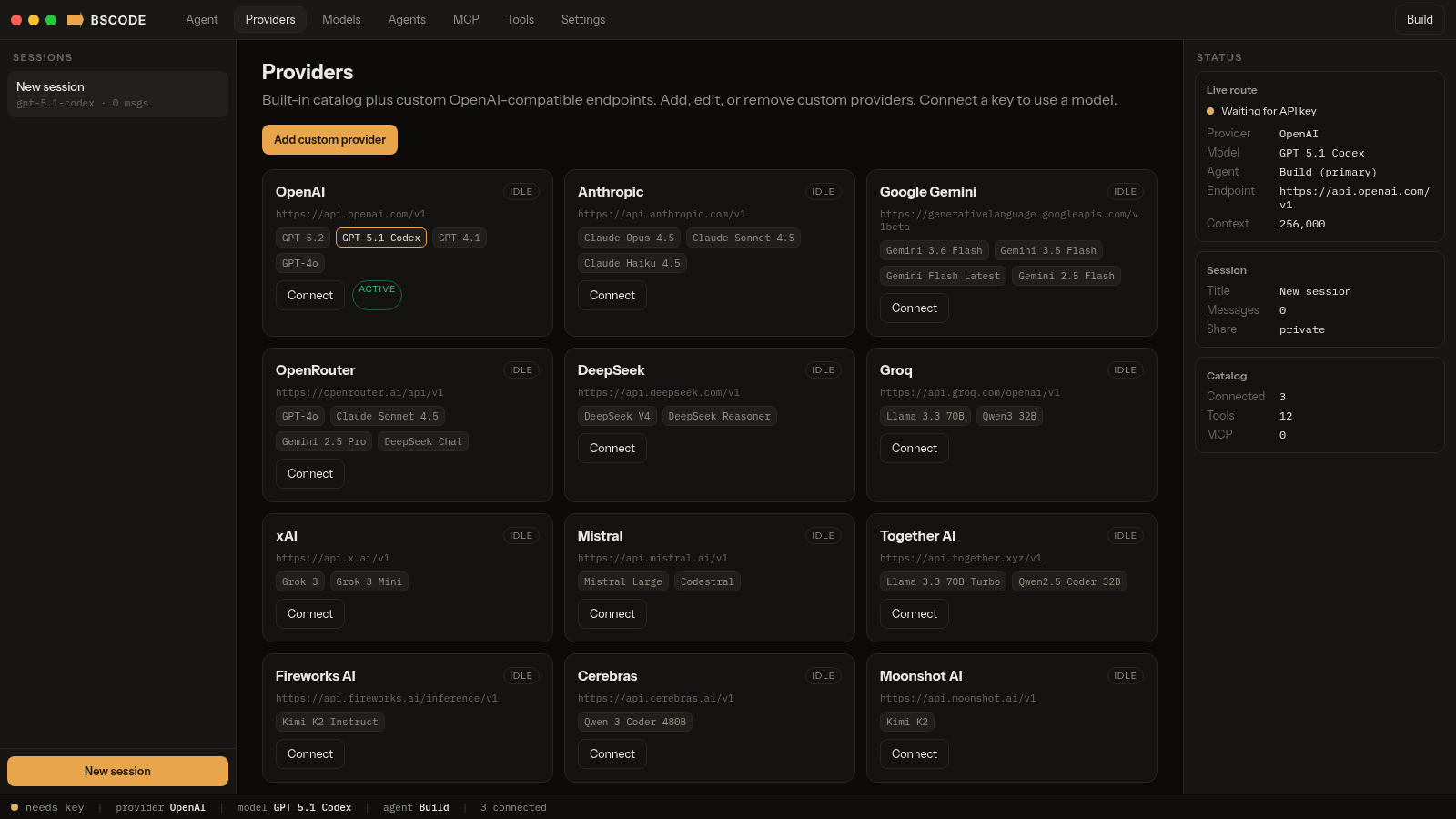This screenshot has width=1456, height=819.
Task: Select the DeepSeek Chat model chip
Action: point(423,441)
